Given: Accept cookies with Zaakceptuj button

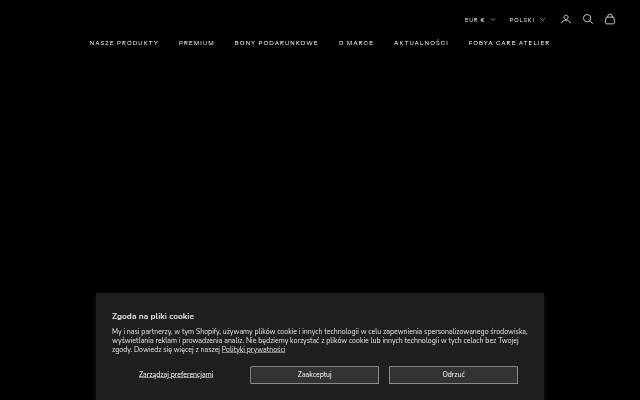Looking at the screenshot, I should click(314, 375).
